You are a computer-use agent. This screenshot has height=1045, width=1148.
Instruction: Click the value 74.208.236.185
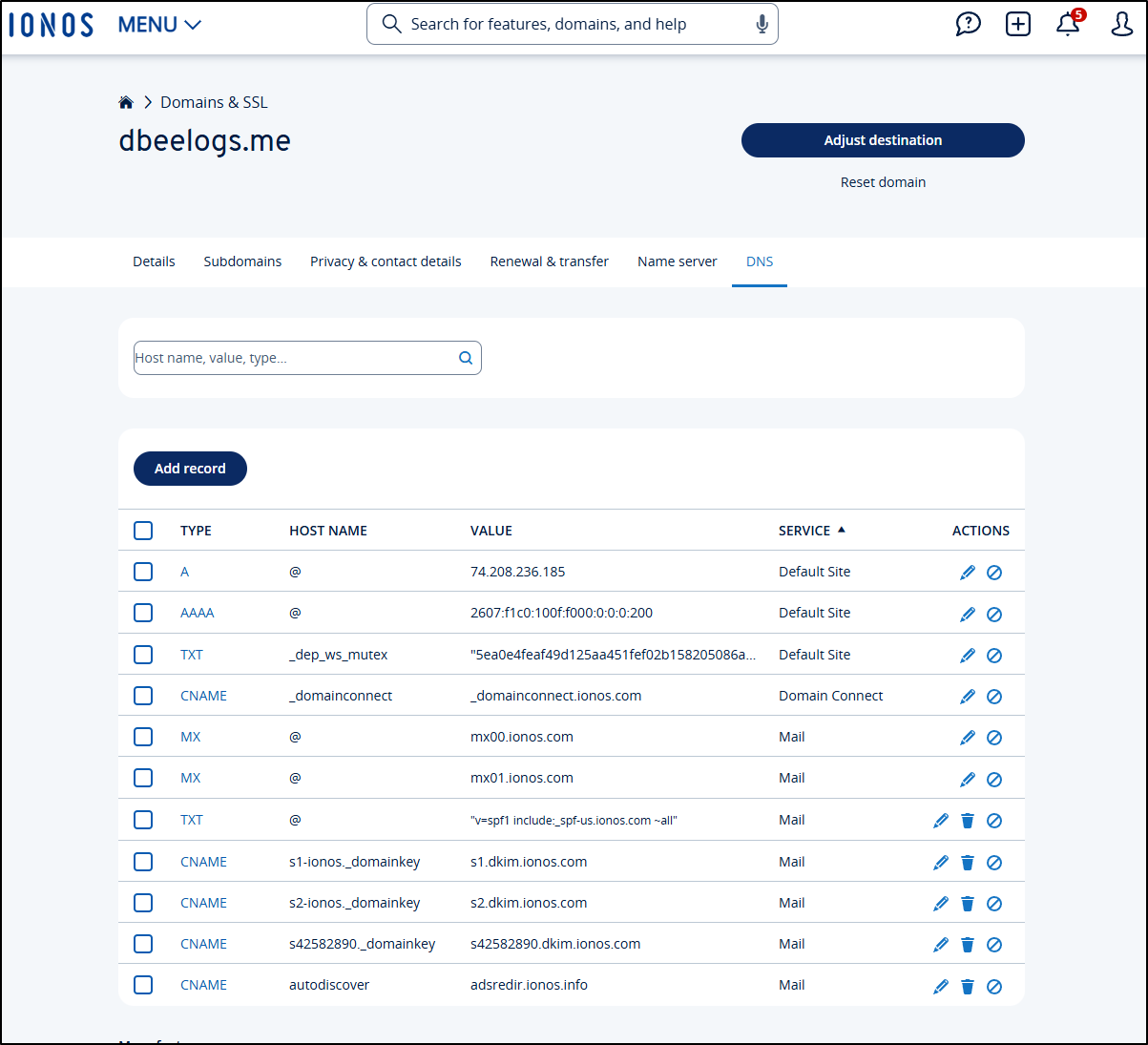(x=518, y=572)
